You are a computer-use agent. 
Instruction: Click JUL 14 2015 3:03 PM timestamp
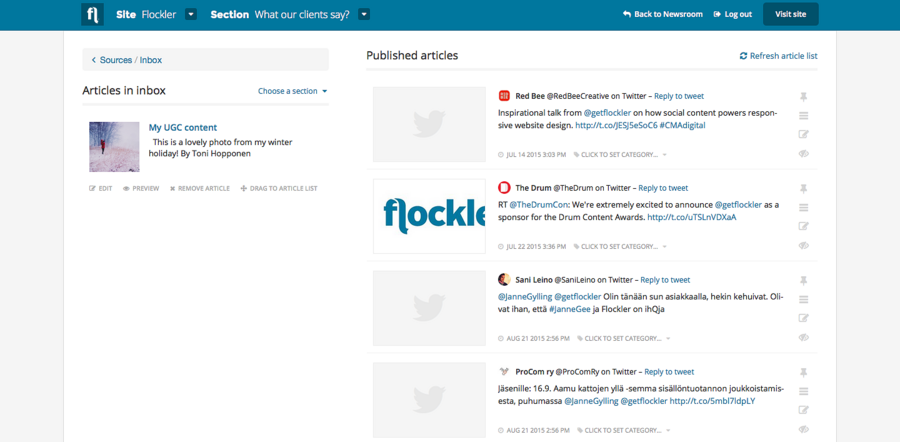pos(532,154)
